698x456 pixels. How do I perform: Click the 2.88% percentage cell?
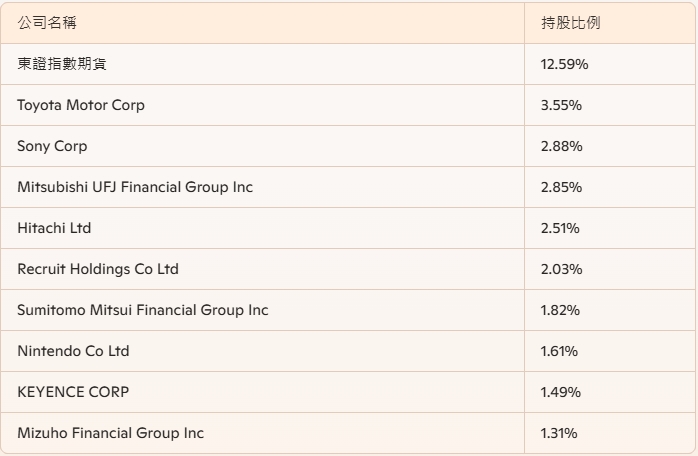point(561,146)
